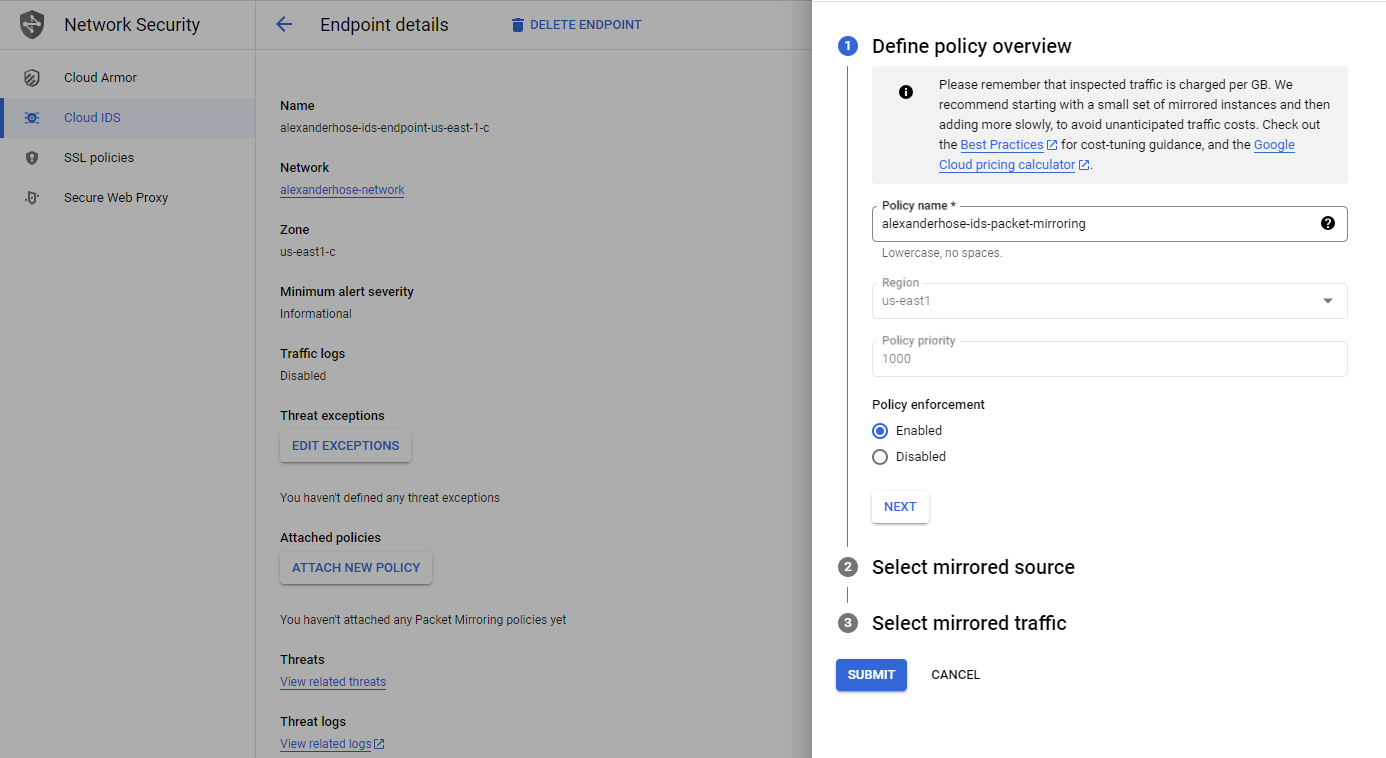1386x758 pixels.
Task: Cancel the policy creation
Action: (x=955, y=675)
